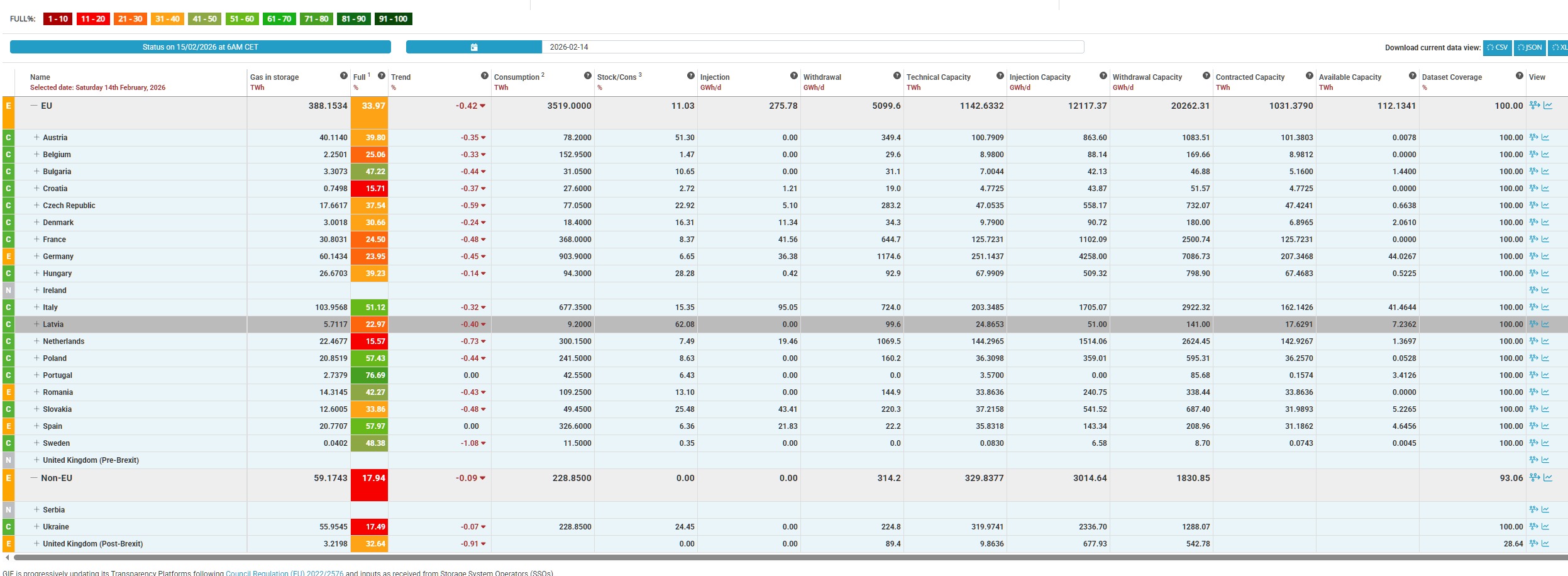Download the data view as CSV
This screenshot has height=576, width=1568.
[x=1498, y=48]
